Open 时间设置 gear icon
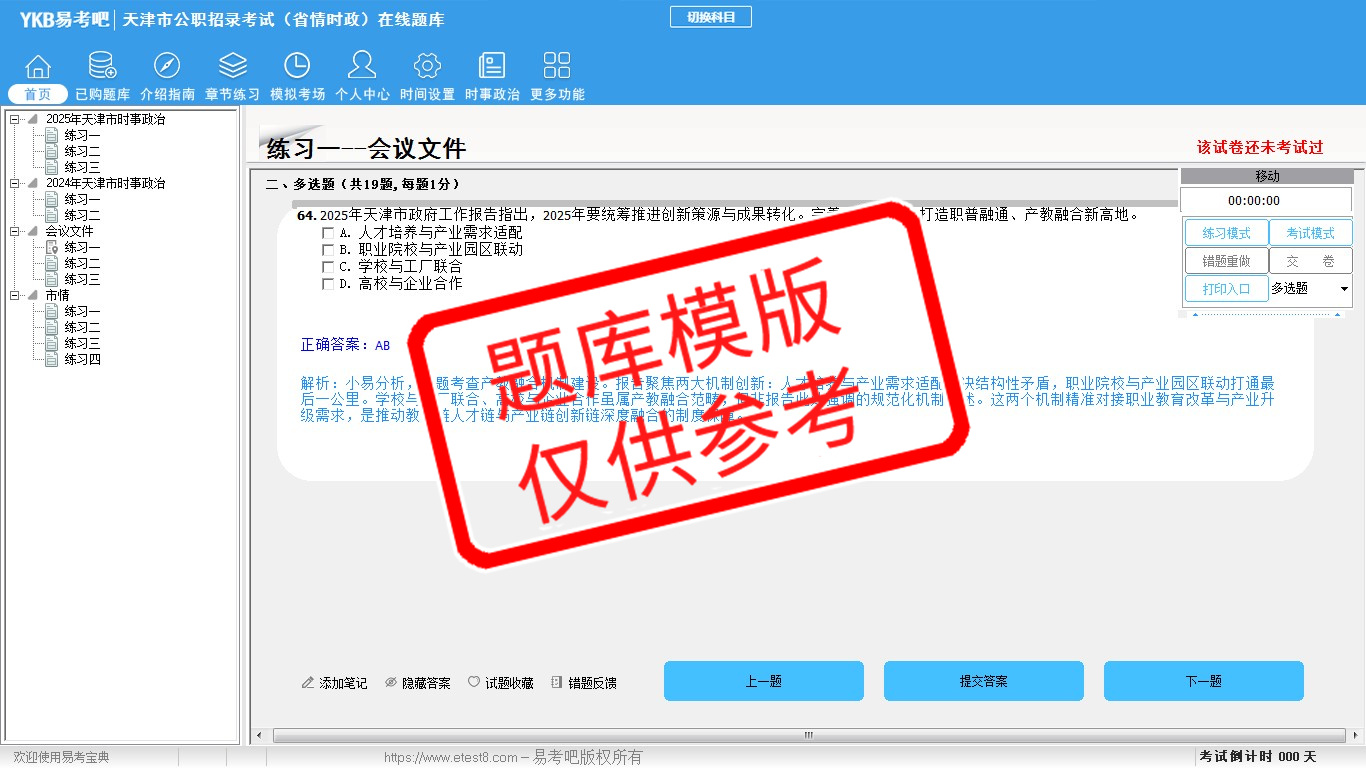 pos(427,67)
